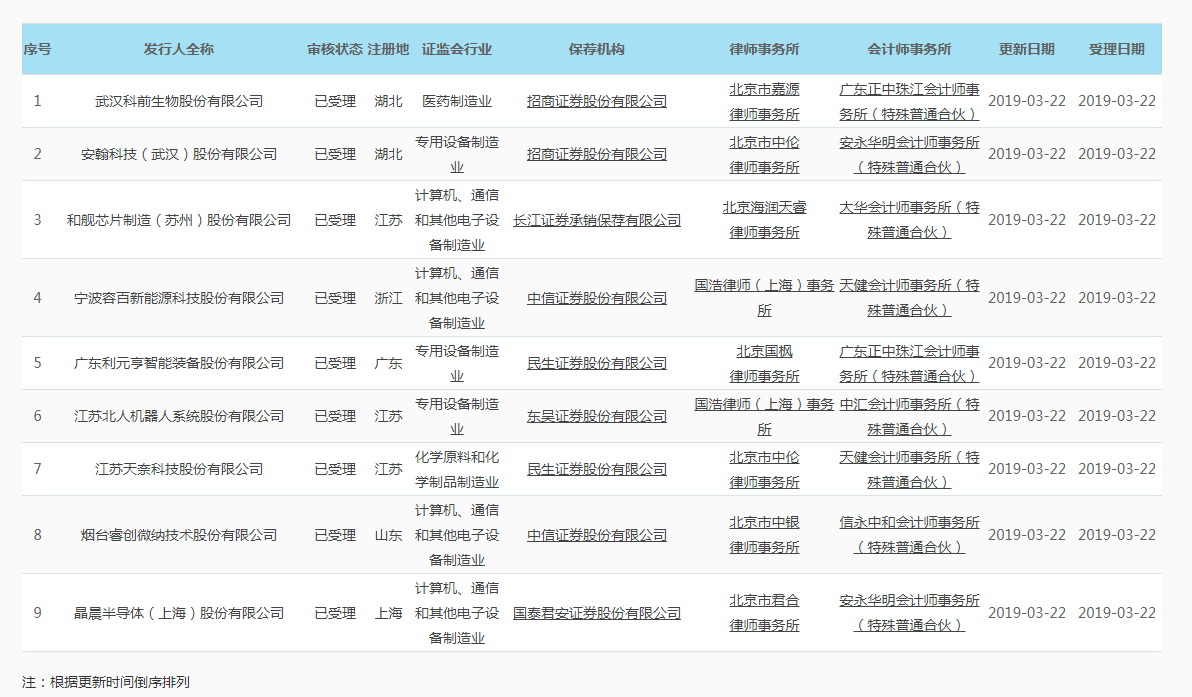Click the 律师事务所 column header

click(764, 49)
